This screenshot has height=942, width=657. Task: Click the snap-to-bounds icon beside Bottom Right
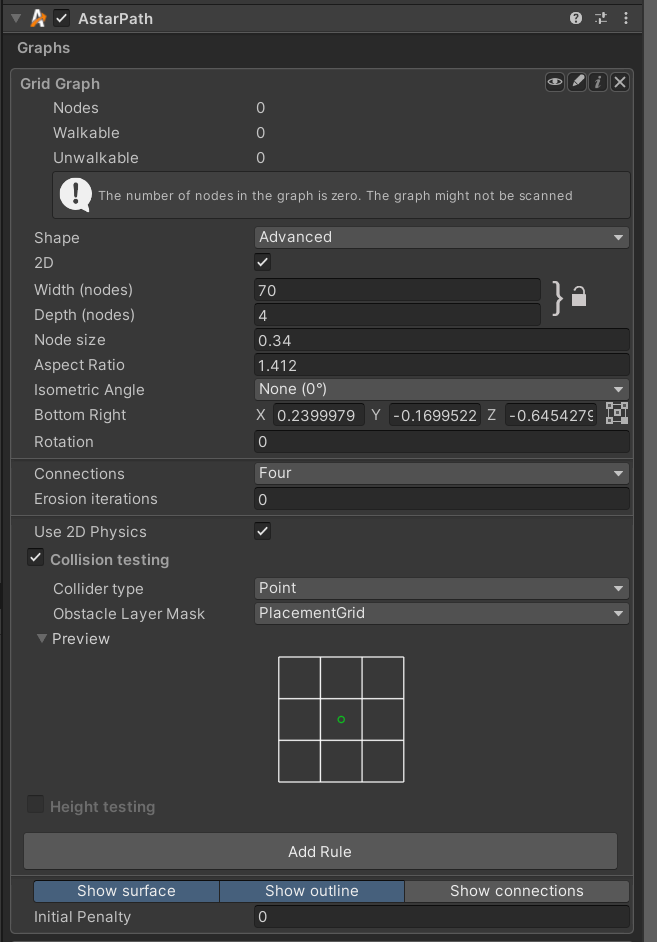[617, 413]
